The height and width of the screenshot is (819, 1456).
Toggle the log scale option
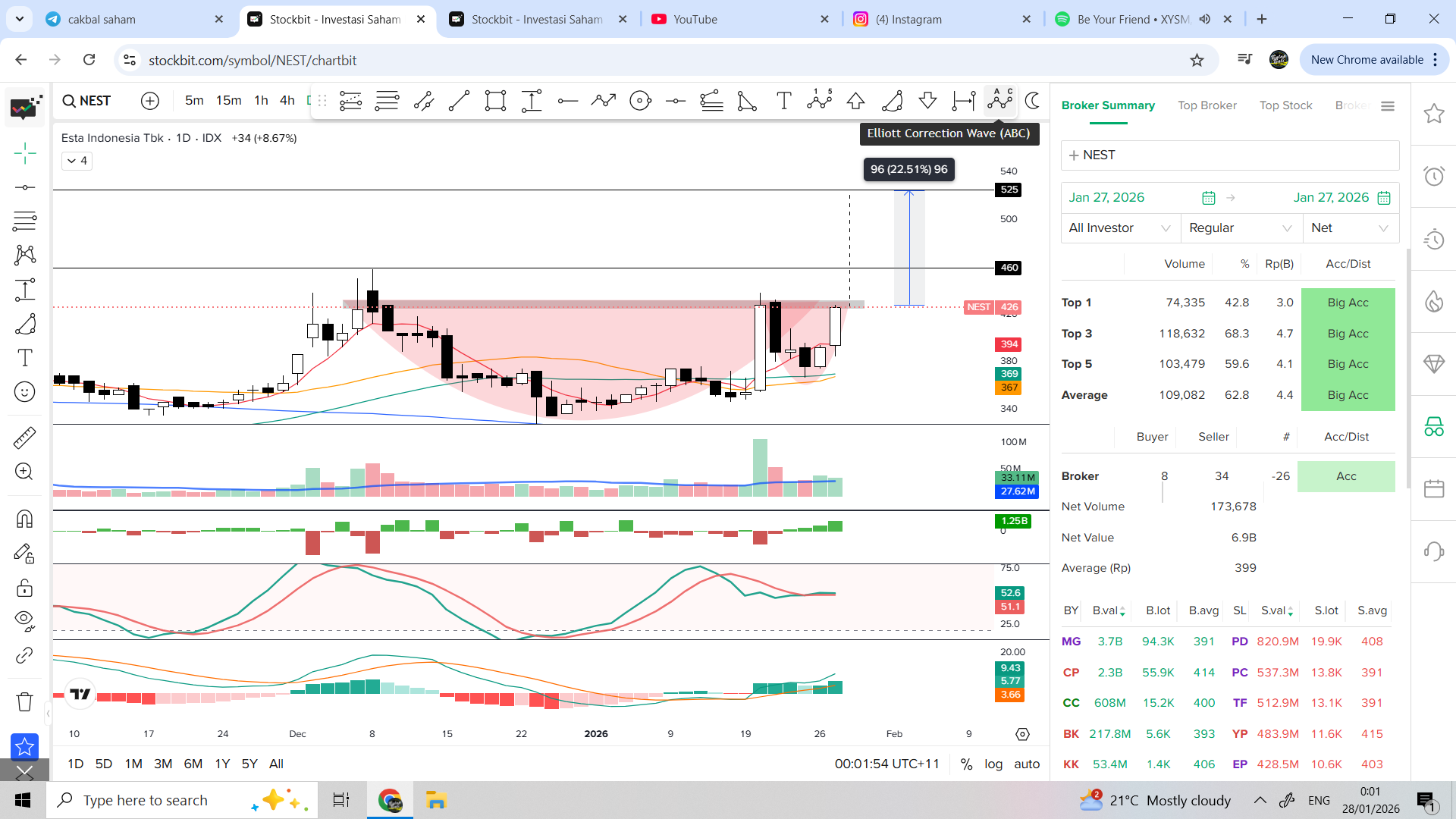click(x=993, y=764)
